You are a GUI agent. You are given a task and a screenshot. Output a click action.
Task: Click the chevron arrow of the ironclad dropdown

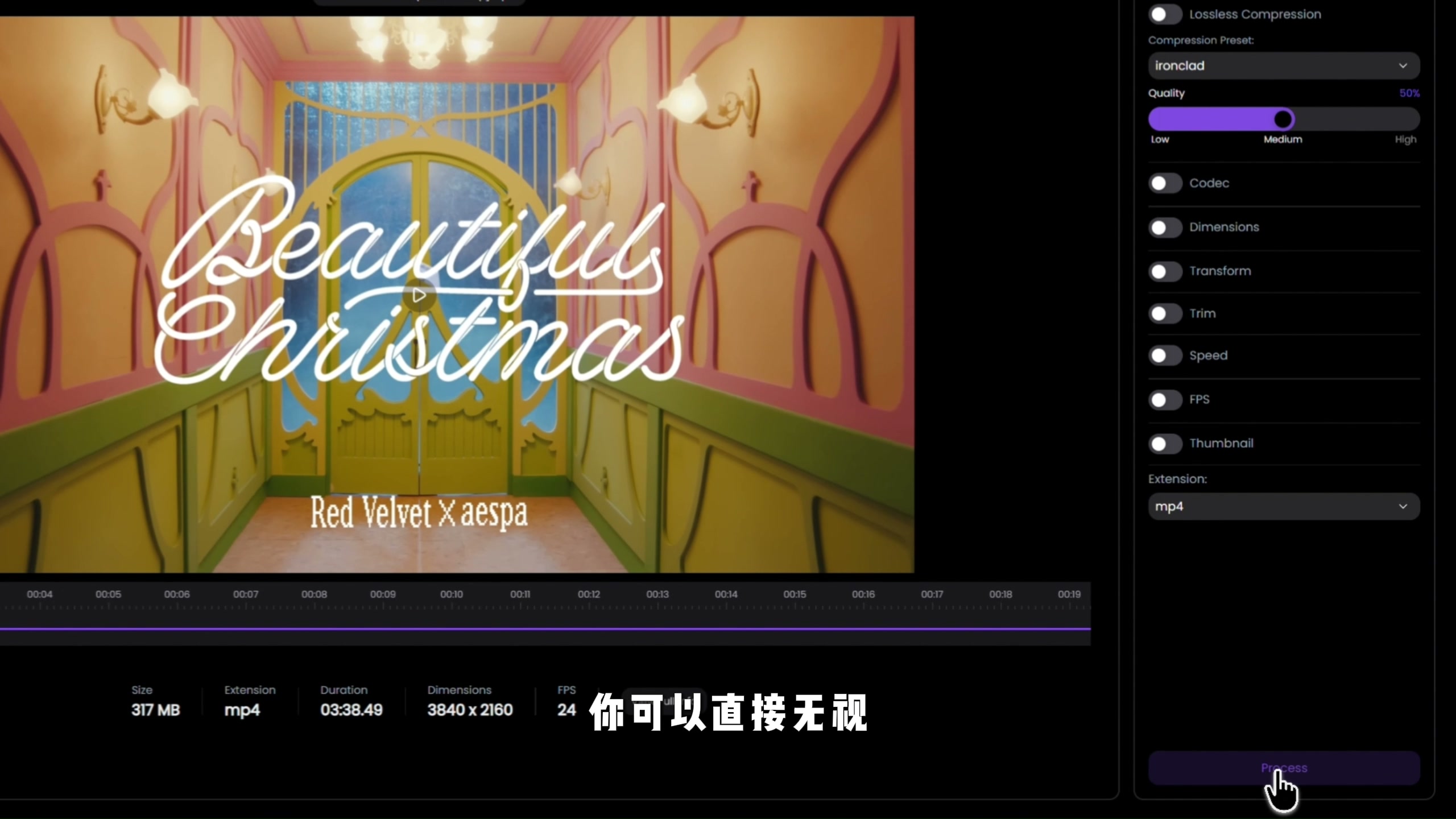tap(1403, 66)
